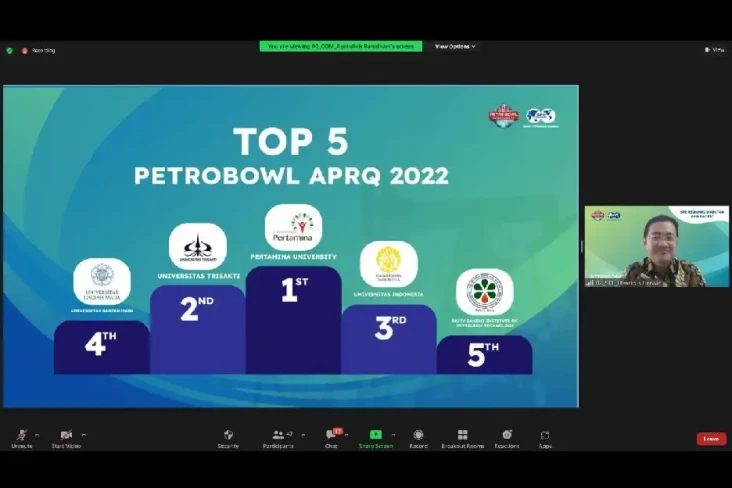Click the Universitas Gadjah Mada logo
Viewport: 732px width, 488px height.
coord(102,282)
